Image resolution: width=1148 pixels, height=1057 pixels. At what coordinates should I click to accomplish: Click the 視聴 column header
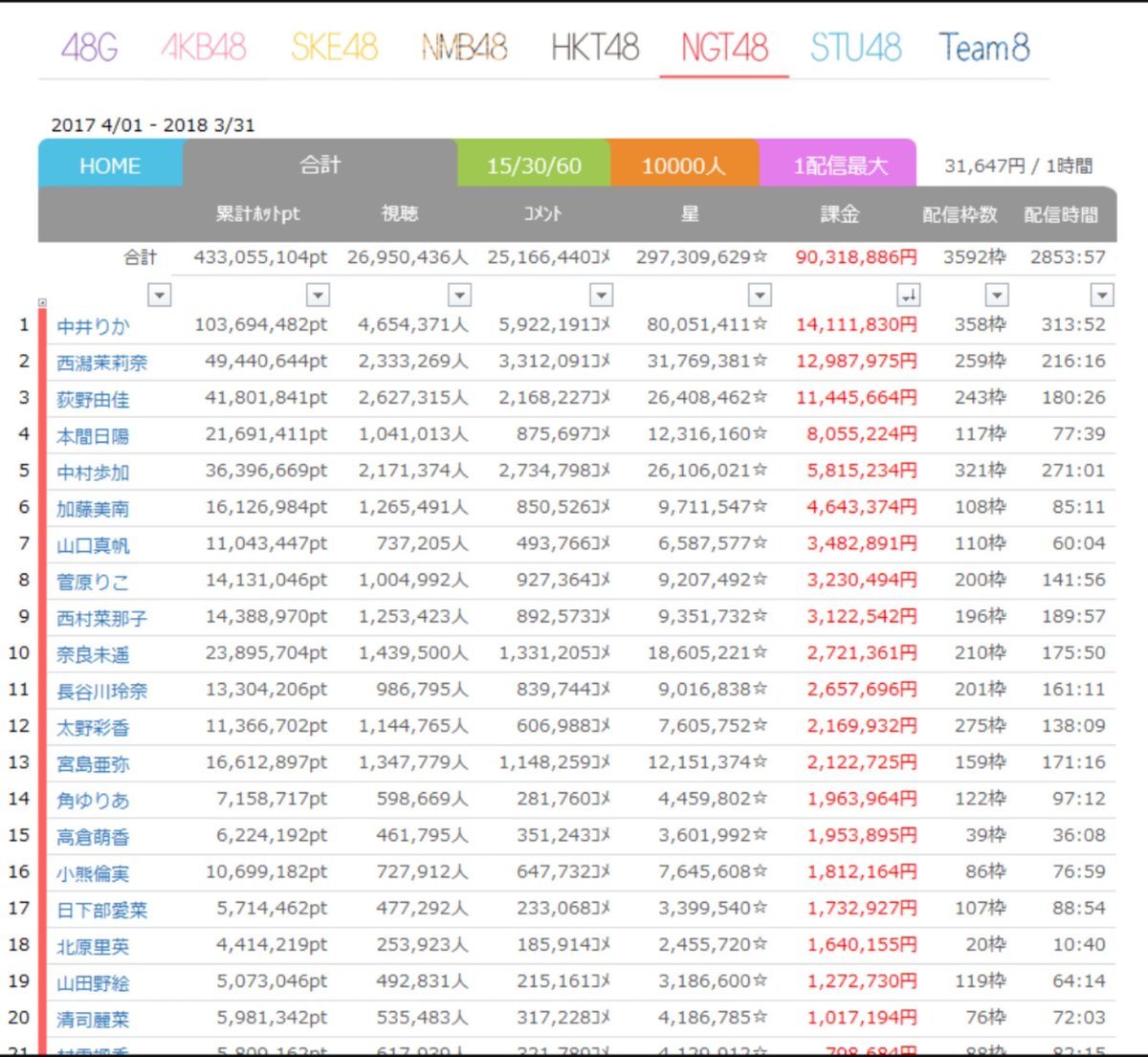click(400, 213)
